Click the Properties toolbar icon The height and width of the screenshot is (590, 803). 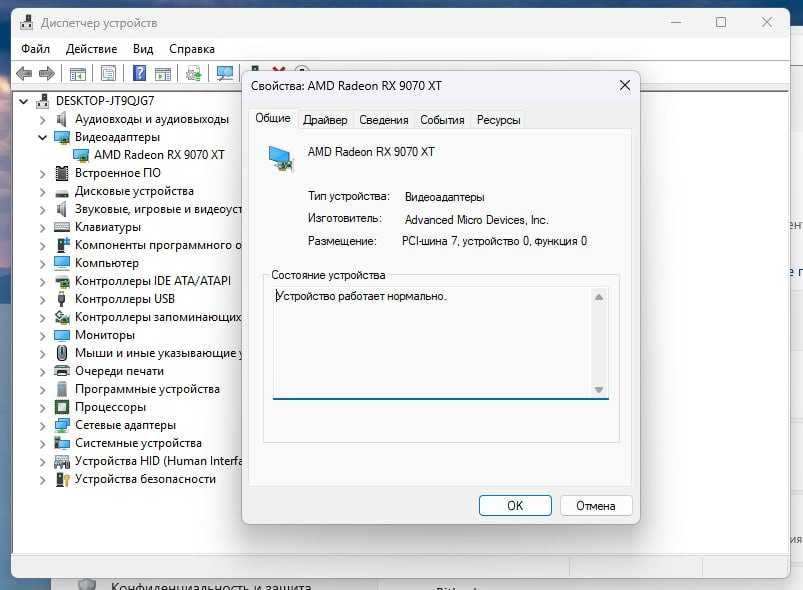tap(108, 74)
